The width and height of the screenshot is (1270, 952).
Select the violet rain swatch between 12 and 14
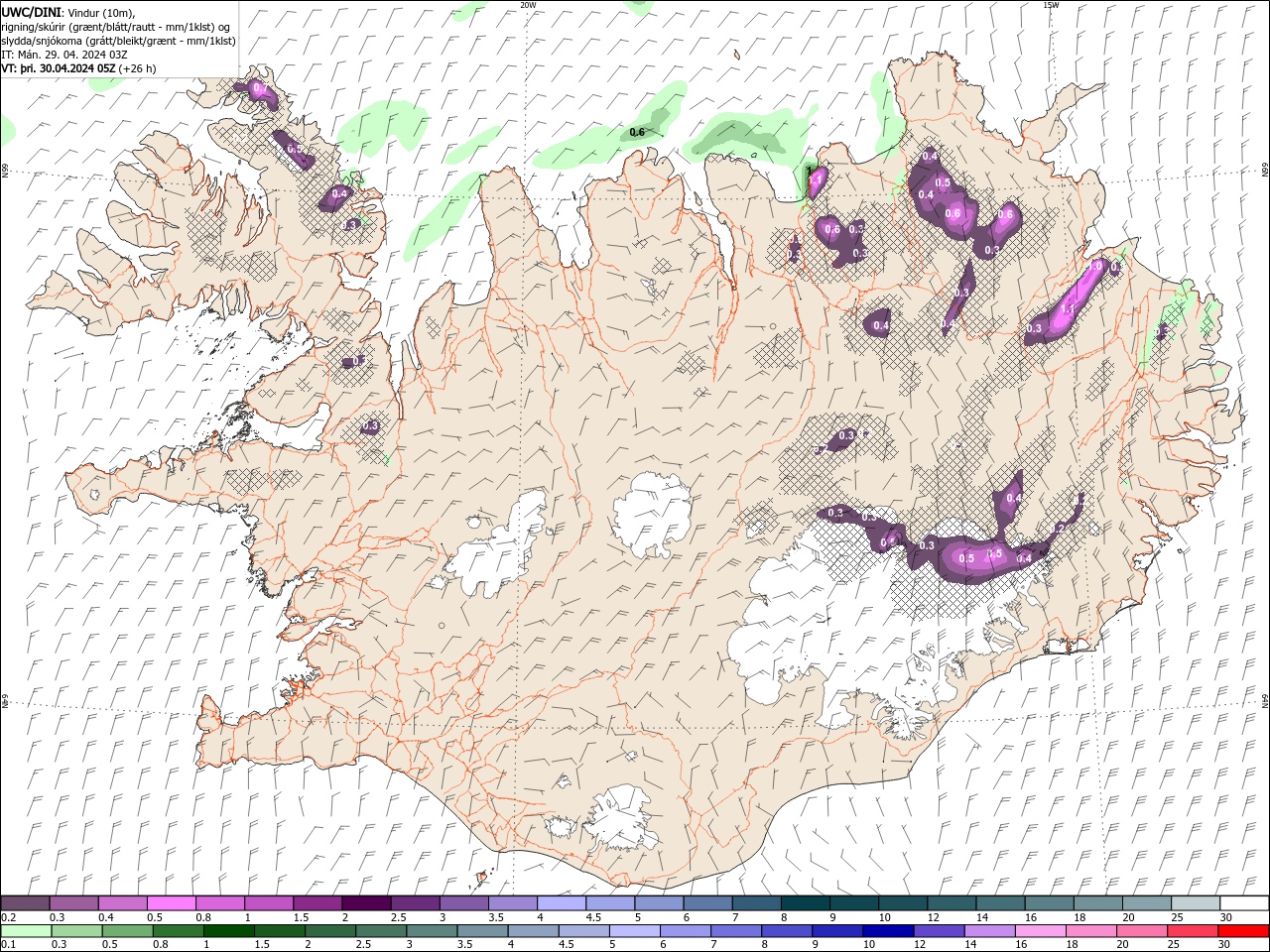click(938, 931)
